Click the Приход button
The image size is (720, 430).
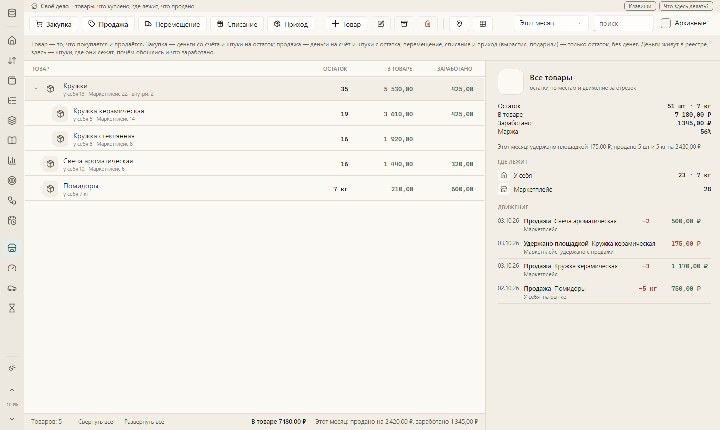291,24
